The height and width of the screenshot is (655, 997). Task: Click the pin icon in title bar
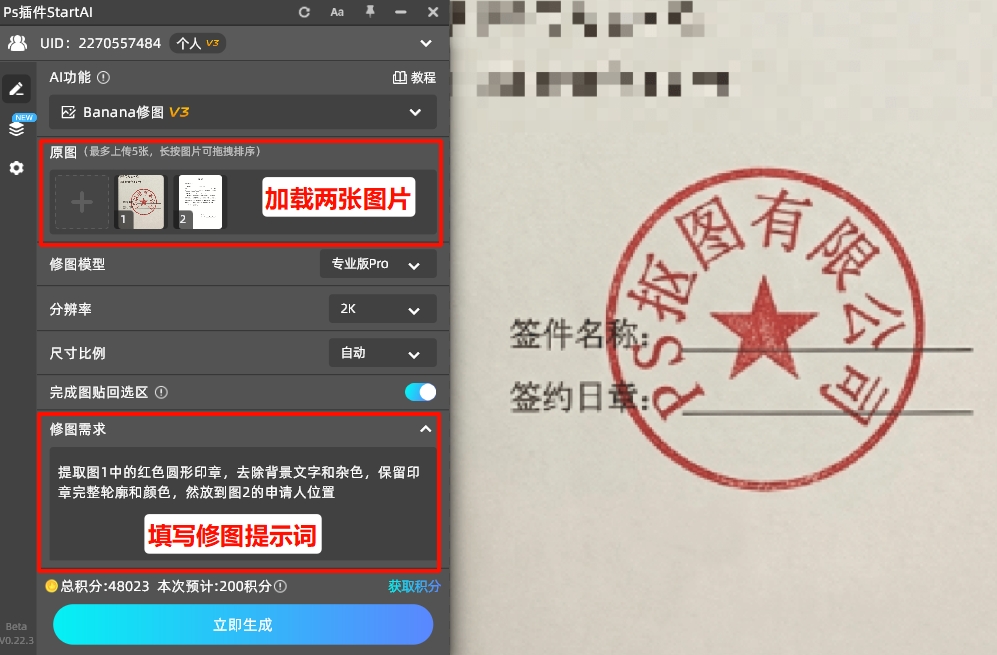click(368, 12)
